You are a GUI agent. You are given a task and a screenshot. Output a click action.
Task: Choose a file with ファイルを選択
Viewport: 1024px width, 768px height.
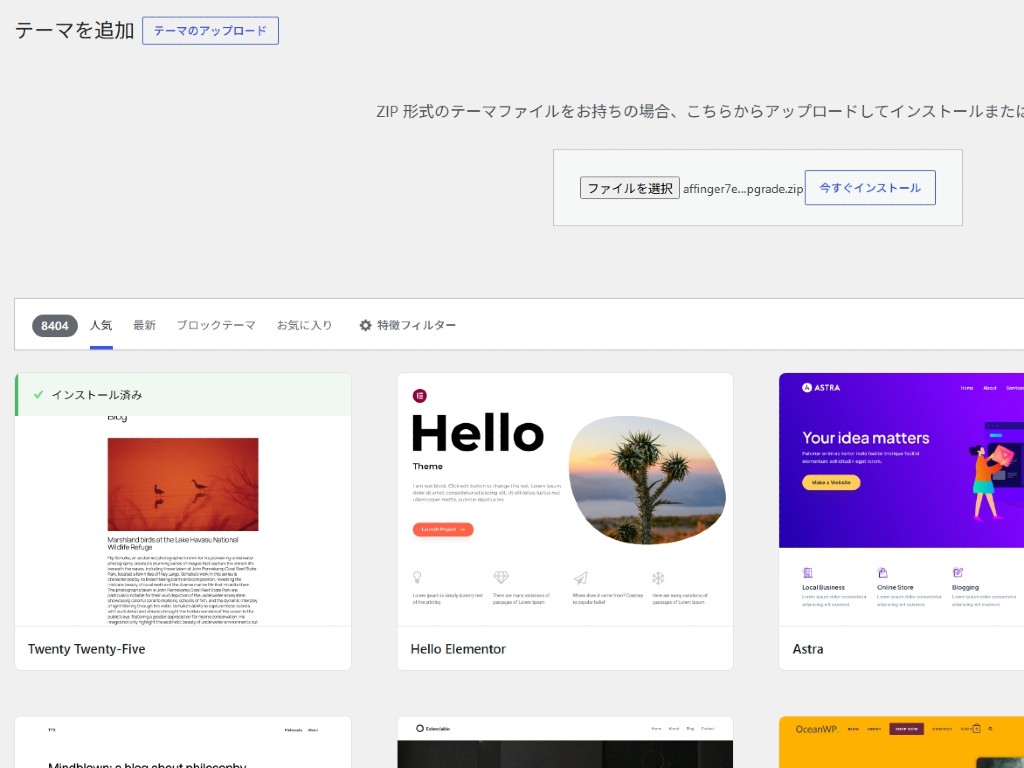(630, 188)
